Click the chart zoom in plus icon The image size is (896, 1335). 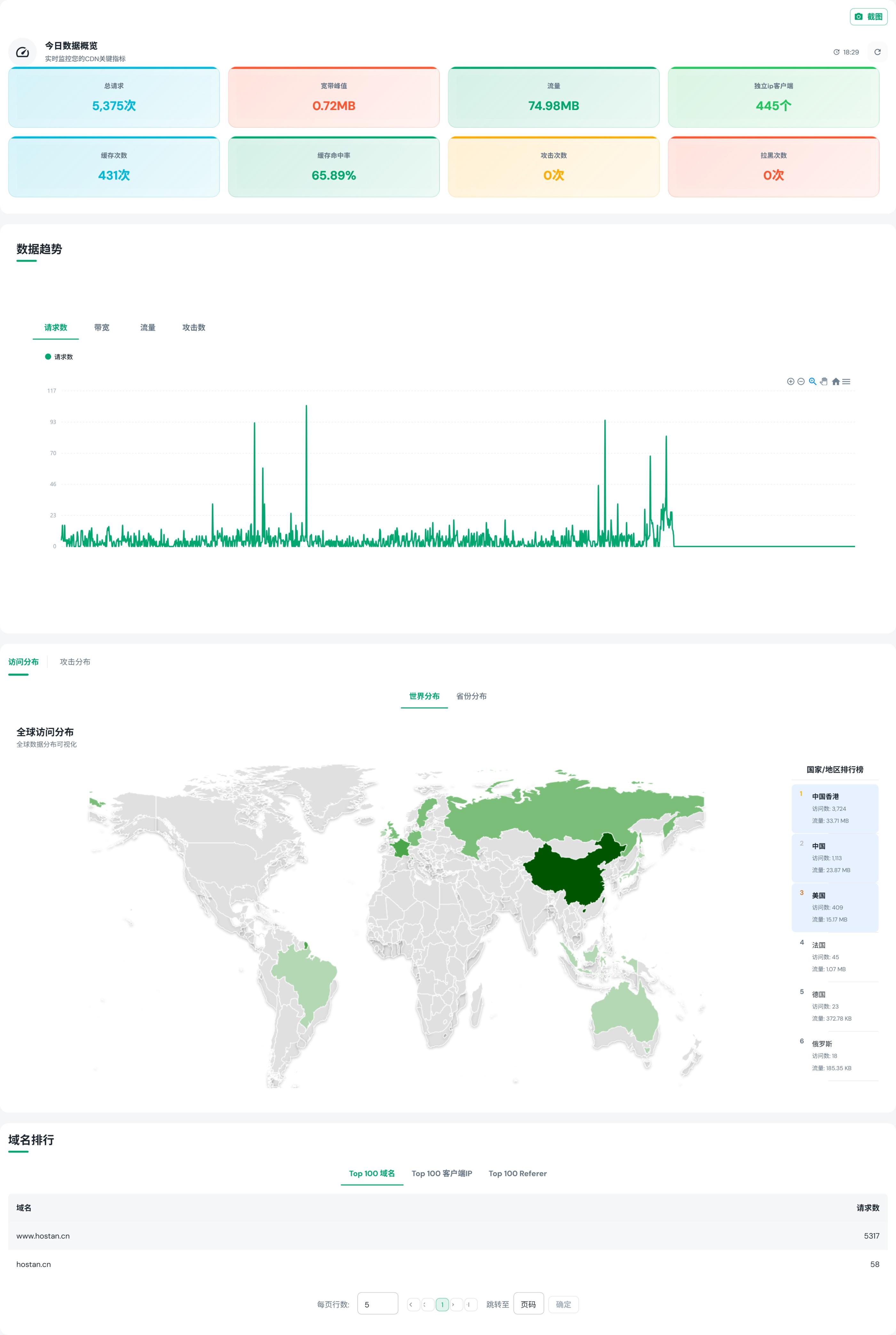[790, 382]
